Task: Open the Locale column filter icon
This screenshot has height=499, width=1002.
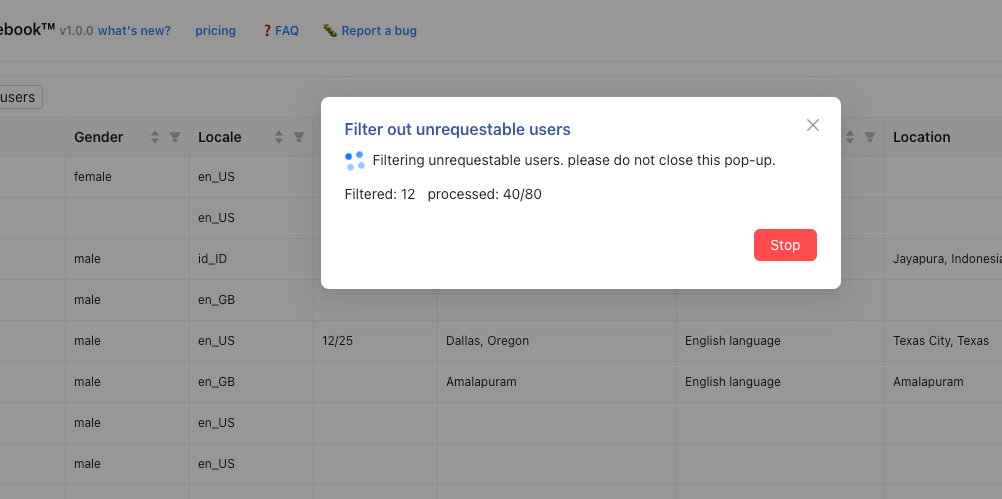Action: coord(298,137)
